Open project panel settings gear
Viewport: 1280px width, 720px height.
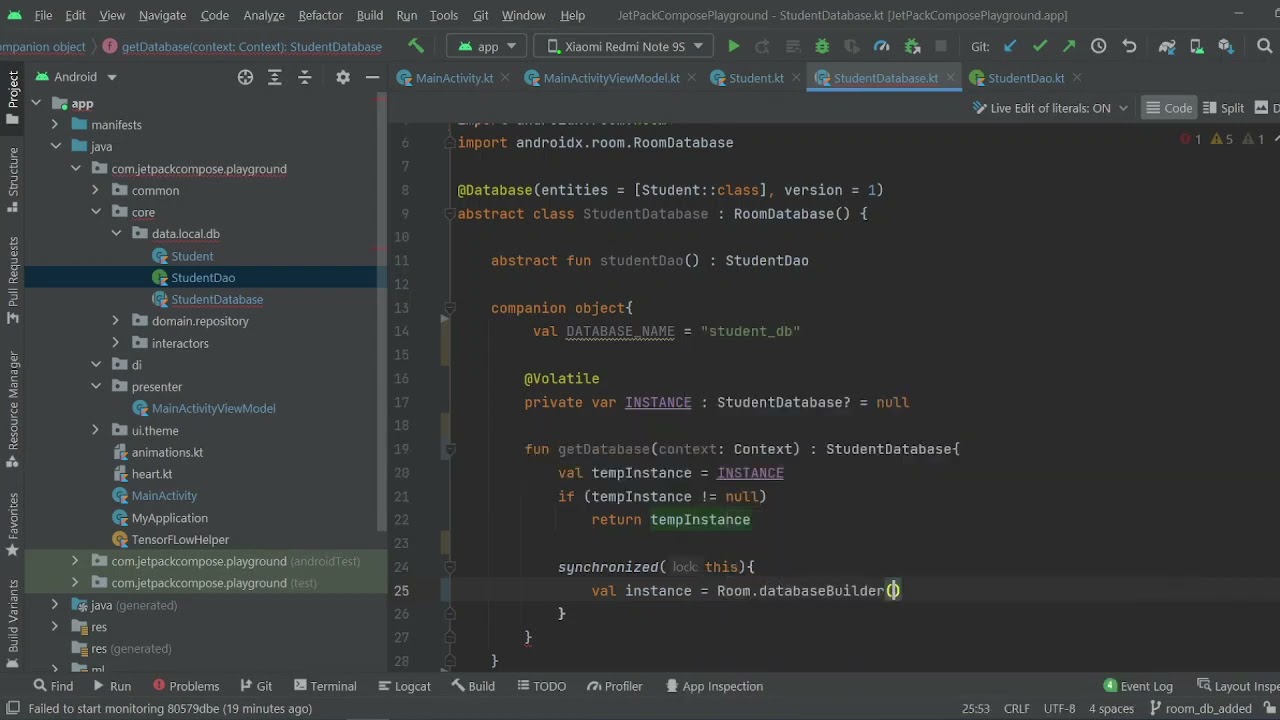(343, 77)
